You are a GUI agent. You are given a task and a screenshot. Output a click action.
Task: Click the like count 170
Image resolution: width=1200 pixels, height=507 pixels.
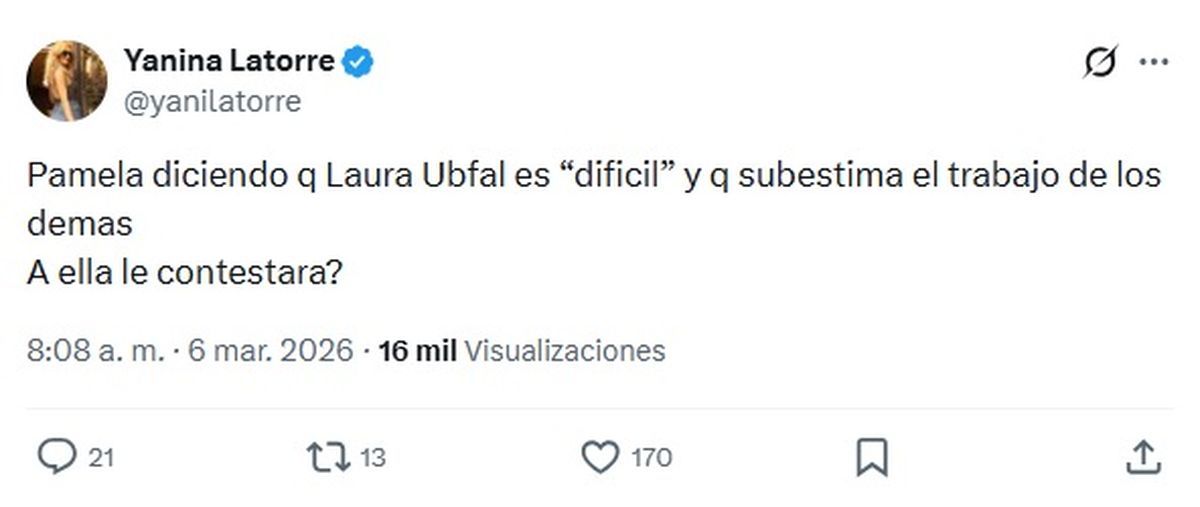[x=652, y=459]
